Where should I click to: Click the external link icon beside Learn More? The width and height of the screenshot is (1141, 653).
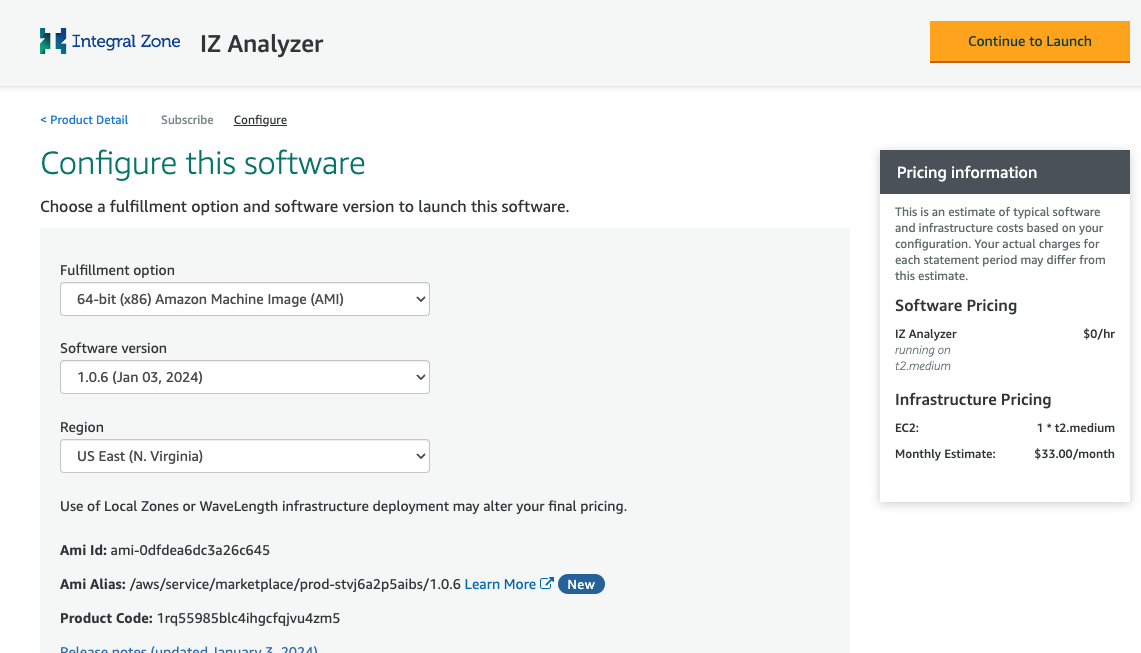pyautogui.click(x=546, y=584)
